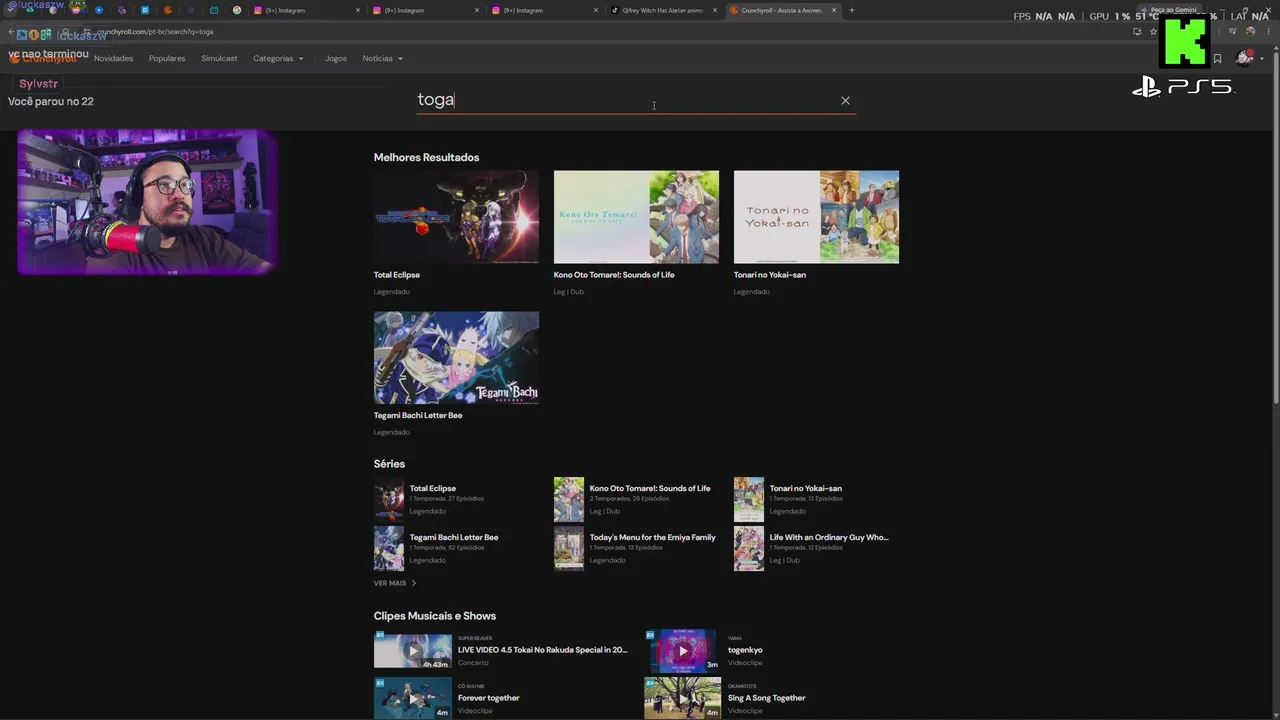This screenshot has height=720, width=1280.
Task: Open Life With an Ordinary Guy small thumbnail
Action: pos(749,548)
